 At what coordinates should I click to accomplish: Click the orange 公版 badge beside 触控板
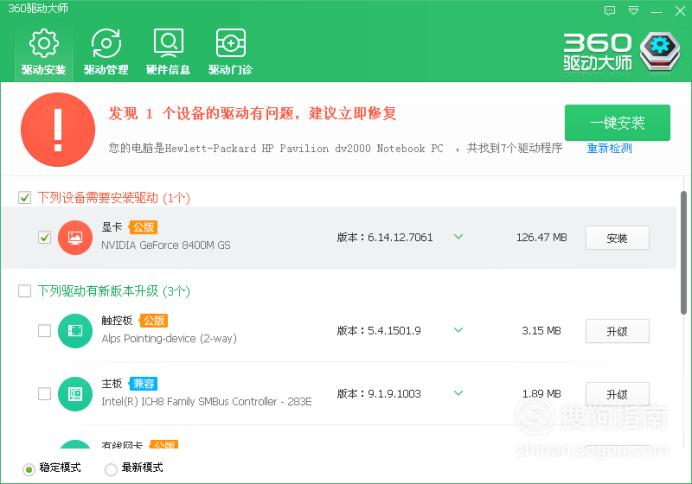pyautogui.click(x=154, y=320)
